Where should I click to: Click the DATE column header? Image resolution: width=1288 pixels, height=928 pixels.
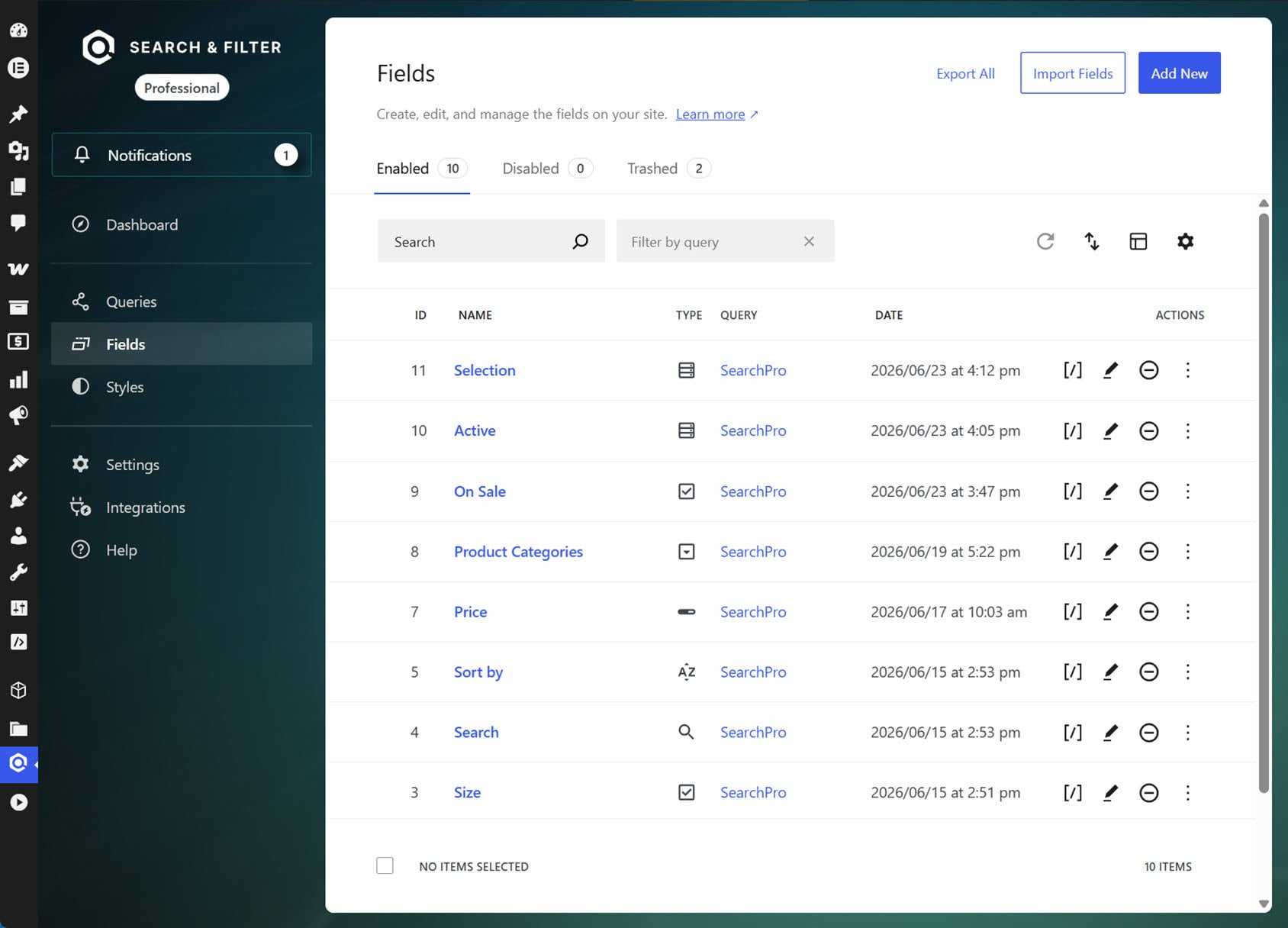(889, 314)
